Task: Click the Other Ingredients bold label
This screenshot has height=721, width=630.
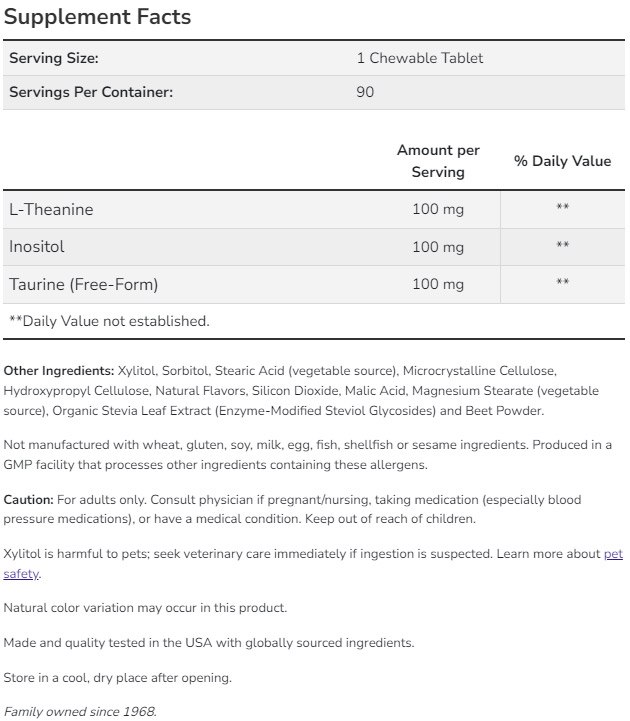Action: click(59, 370)
